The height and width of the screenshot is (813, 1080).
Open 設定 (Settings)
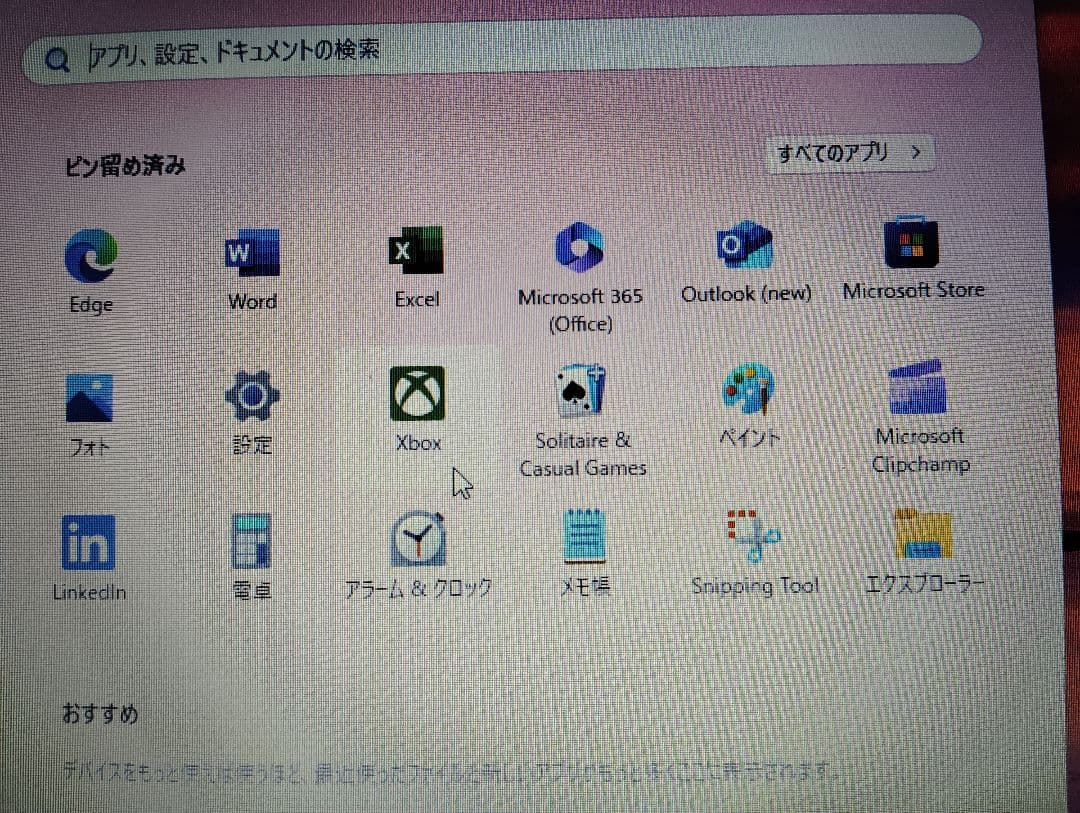pyautogui.click(x=251, y=393)
